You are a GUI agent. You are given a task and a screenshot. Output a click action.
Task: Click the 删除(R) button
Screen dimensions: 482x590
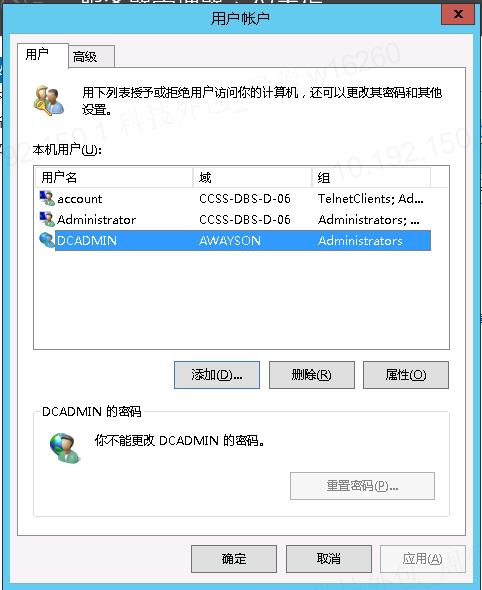click(x=312, y=375)
